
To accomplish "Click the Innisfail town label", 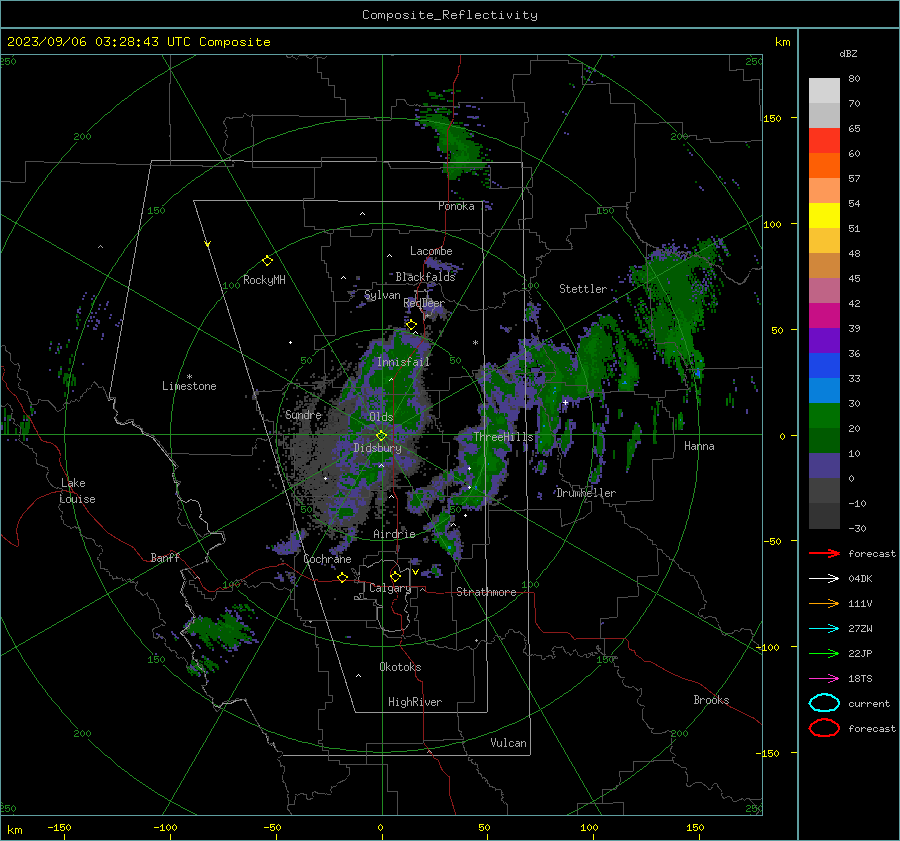I will click(x=403, y=362).
